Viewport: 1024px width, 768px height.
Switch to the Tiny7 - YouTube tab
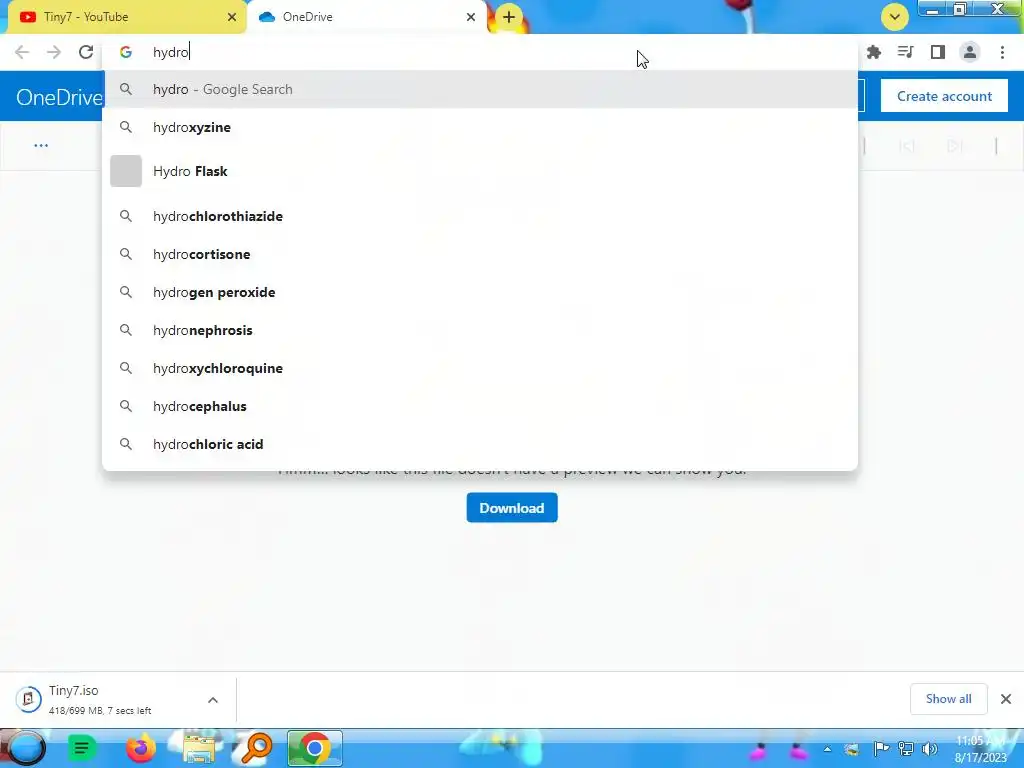pos(126,17)
